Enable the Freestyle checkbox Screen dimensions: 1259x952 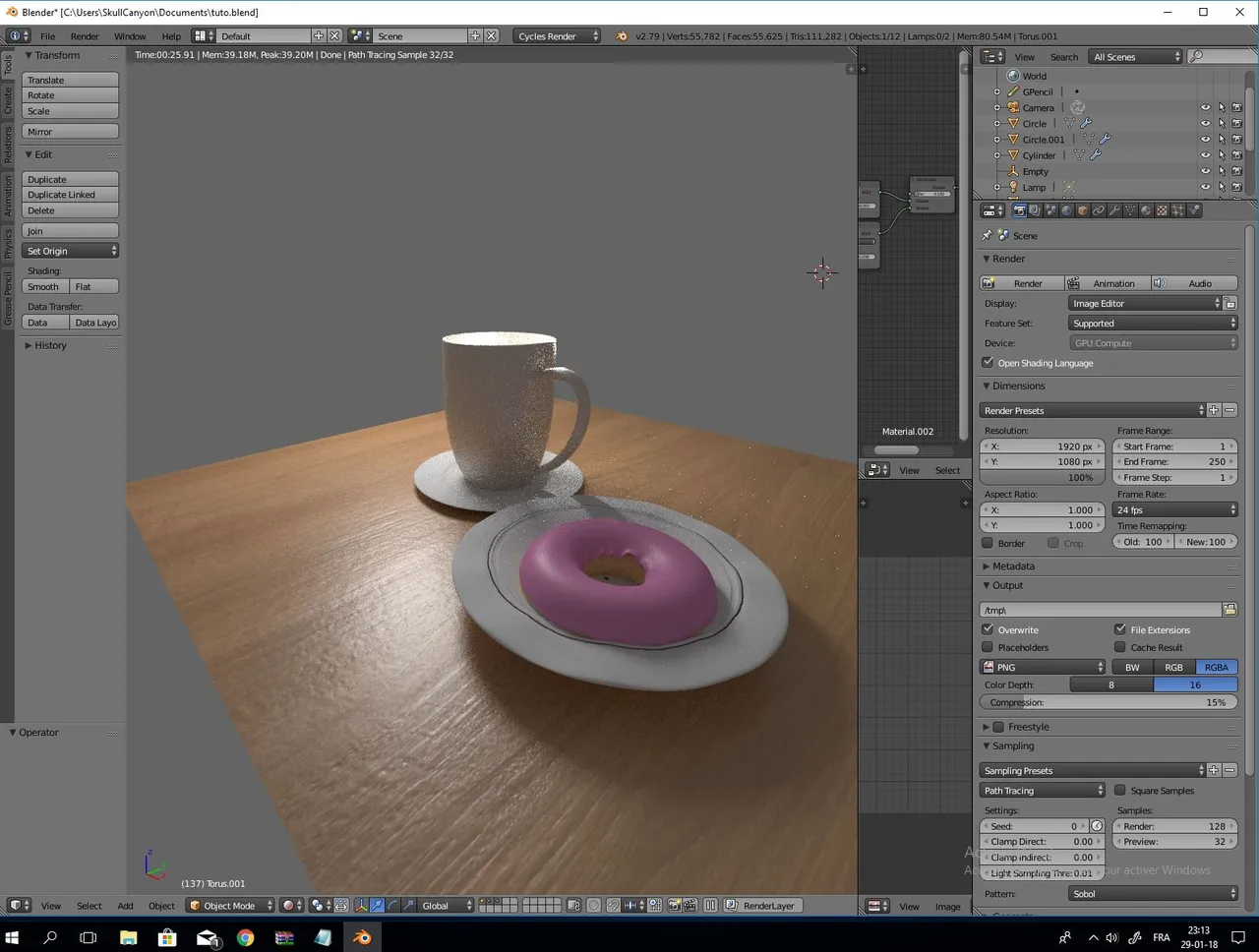pyautogui.click(x=998, y=727)
